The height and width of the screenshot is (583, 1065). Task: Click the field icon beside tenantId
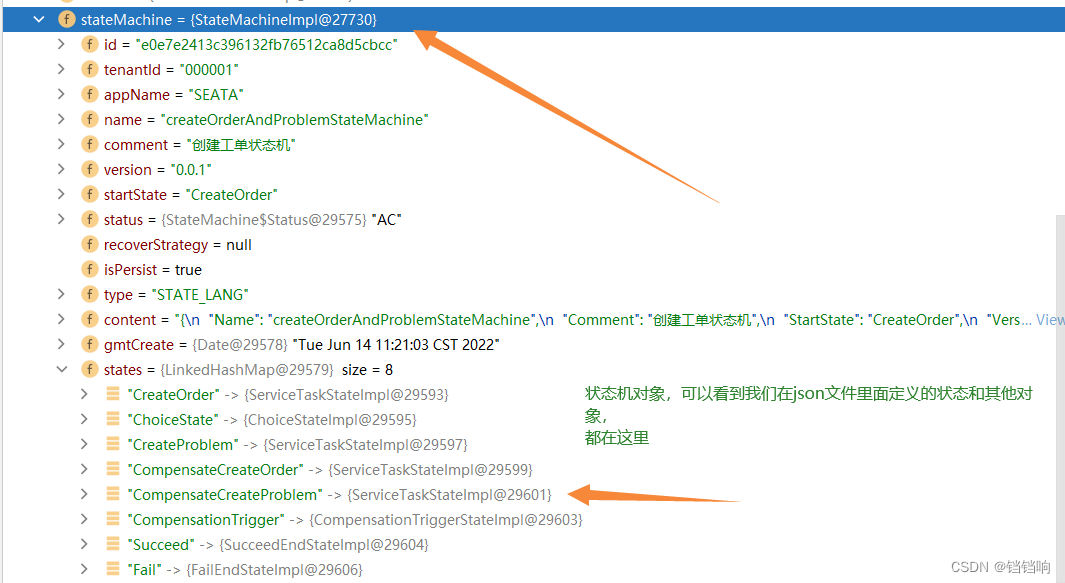tap(89, 69)
